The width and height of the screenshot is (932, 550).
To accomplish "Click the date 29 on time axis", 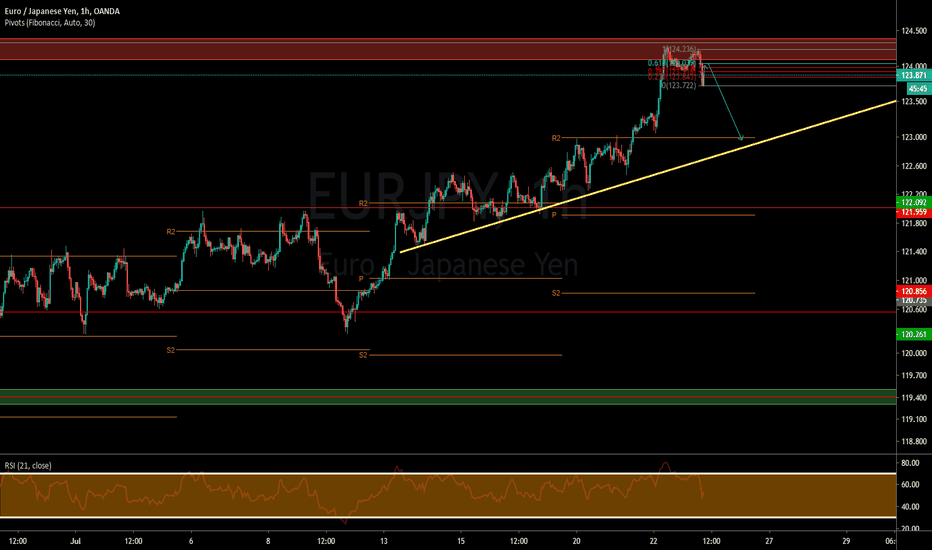I will coord(846,541).
